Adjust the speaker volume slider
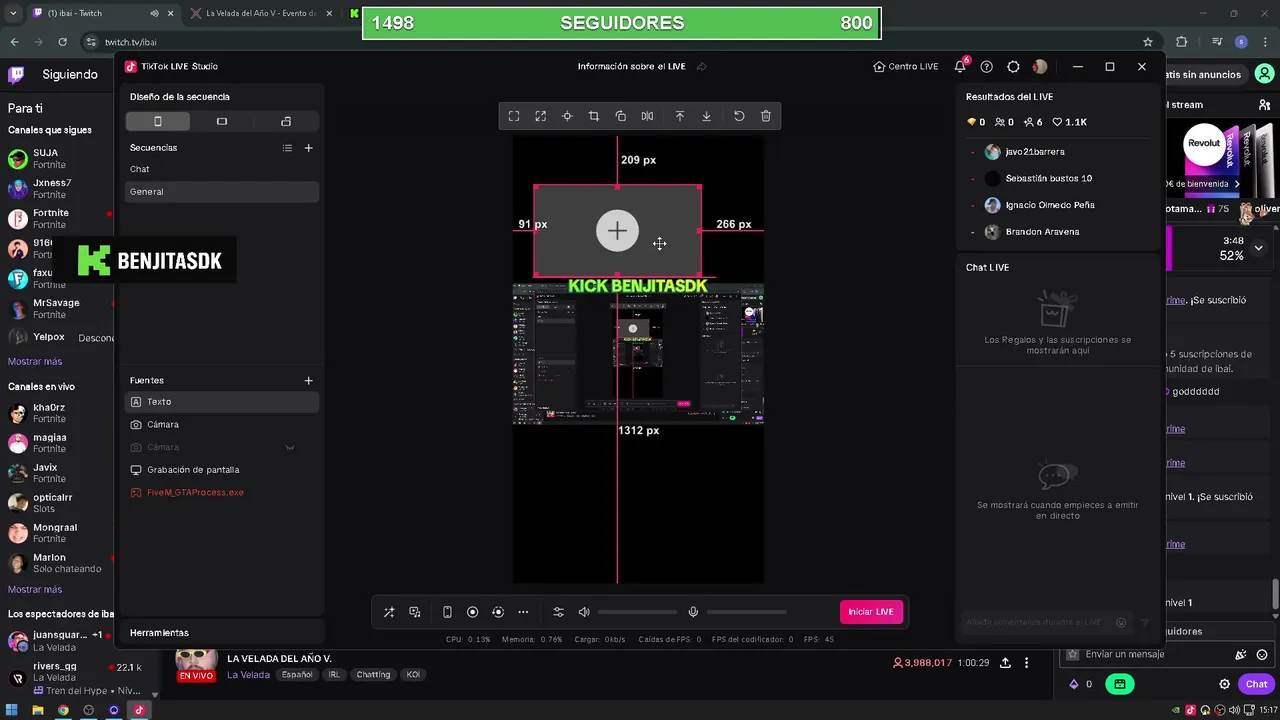Image resolution: width=1280 pixels, height=720 pixels. coord(637,612)
